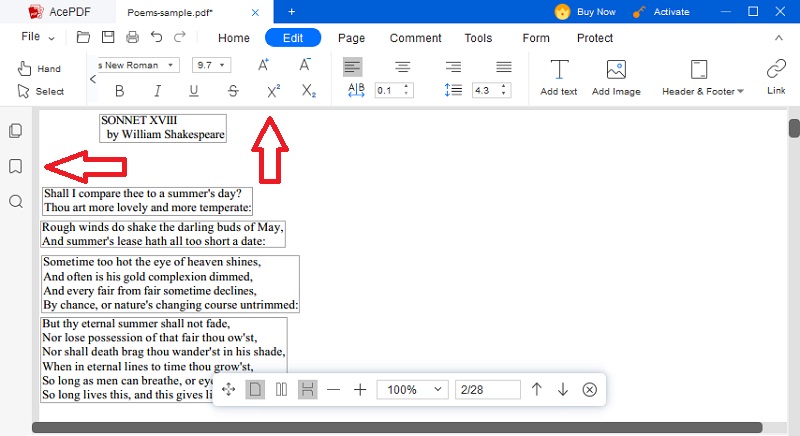Save the document with the floppy icon
The height and width of the screenshot is (436, 800).
coord(108,37)
